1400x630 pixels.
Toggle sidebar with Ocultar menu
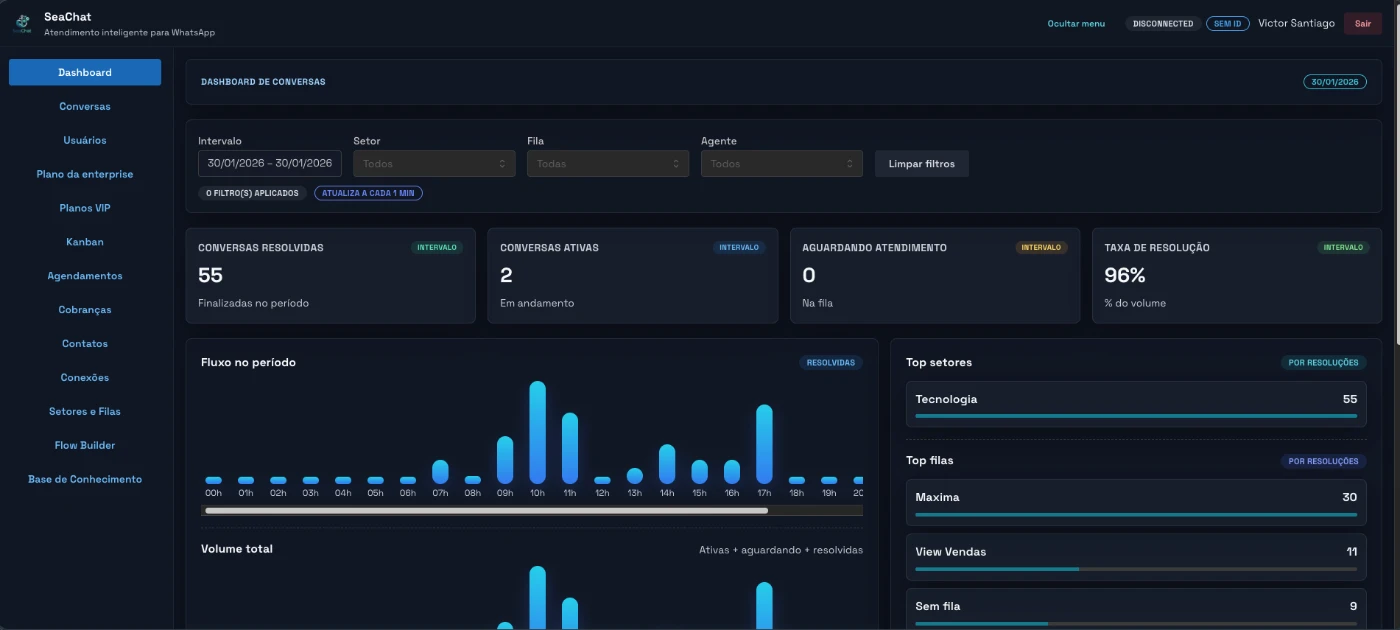[x=1076, y=24]
